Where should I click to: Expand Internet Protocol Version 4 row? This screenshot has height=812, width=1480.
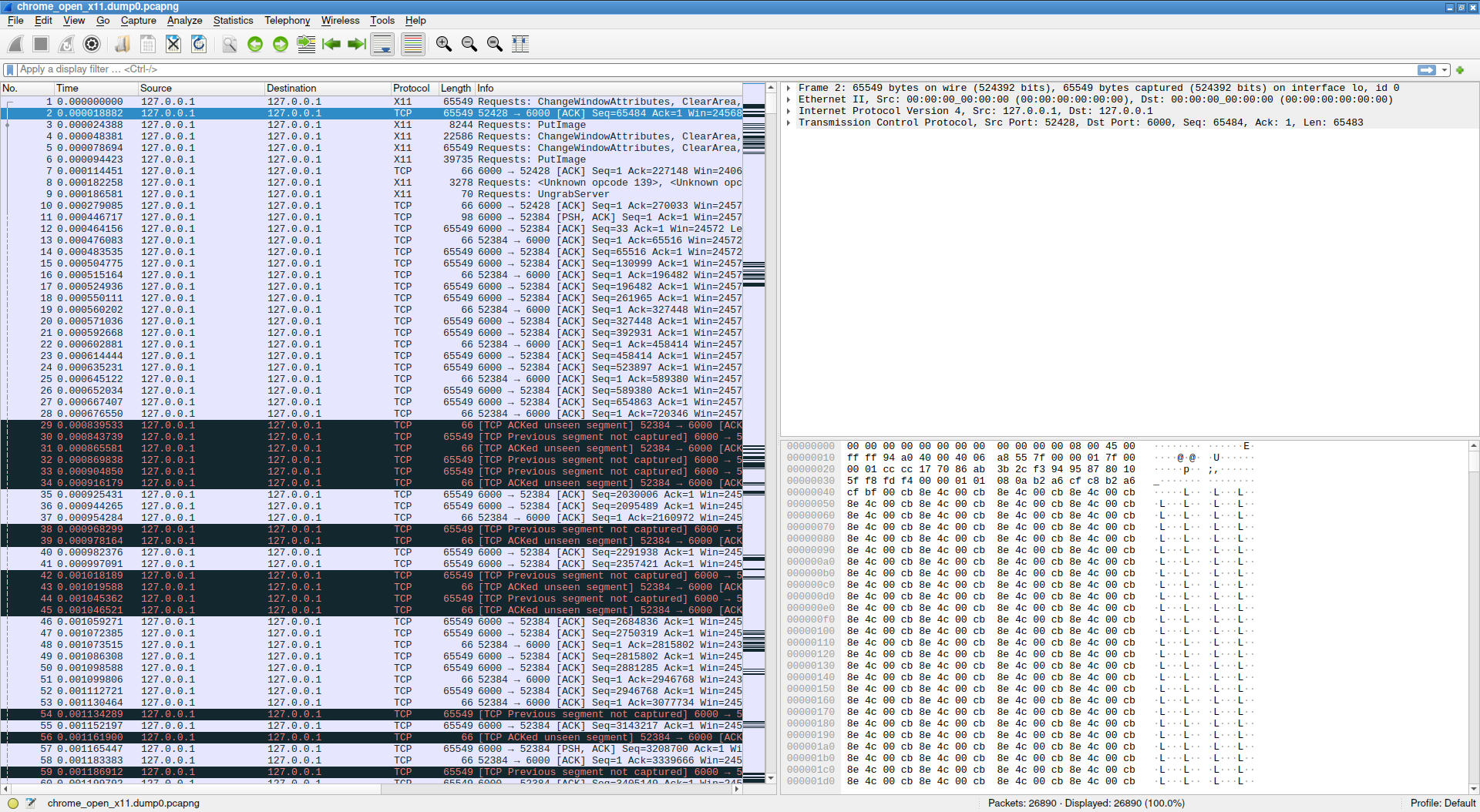pos(789,111)
